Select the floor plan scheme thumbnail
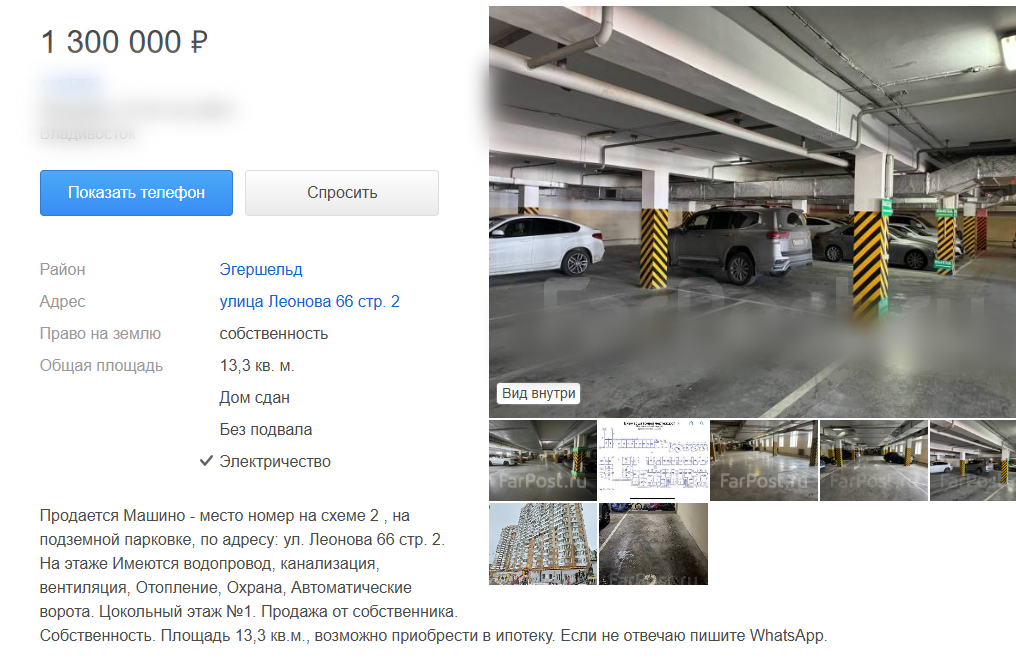The width and height of the screenshot is (1016, 668). (653, 460)
